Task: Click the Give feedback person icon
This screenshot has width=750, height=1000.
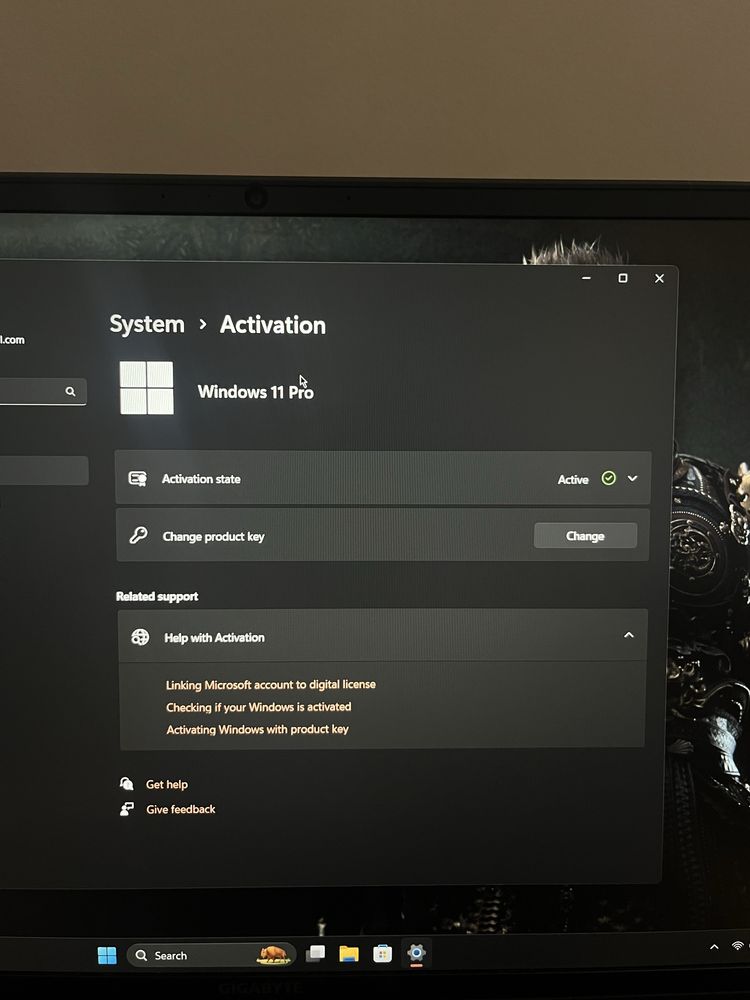Action: (127, 809)
